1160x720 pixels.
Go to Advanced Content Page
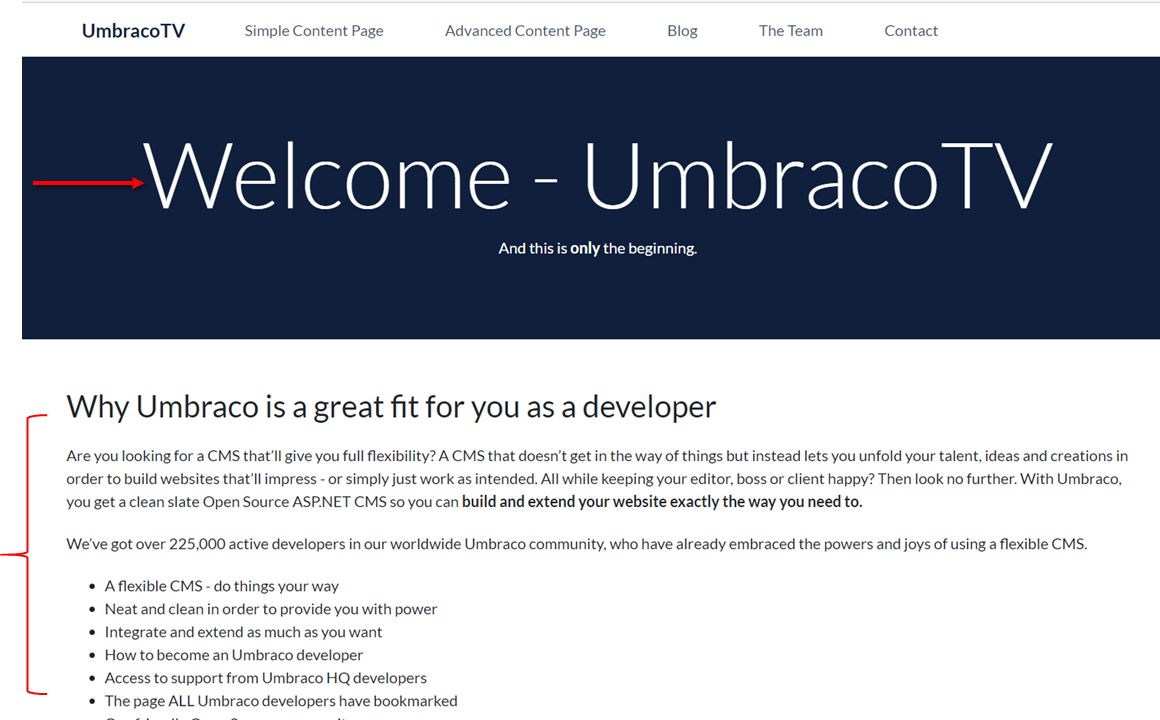[x=525, y=30]
